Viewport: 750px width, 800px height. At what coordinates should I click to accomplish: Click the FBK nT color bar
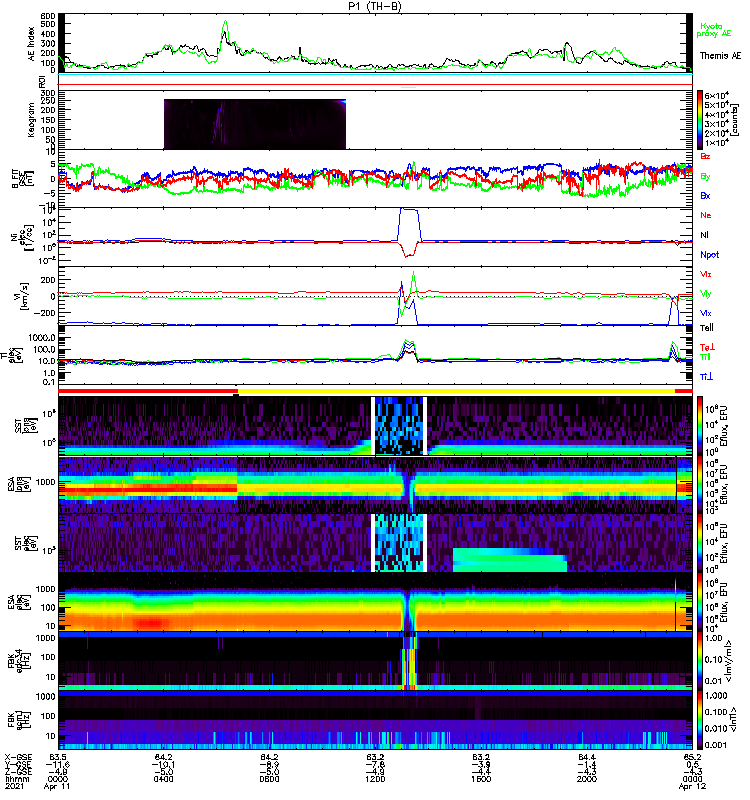(700, 720)
